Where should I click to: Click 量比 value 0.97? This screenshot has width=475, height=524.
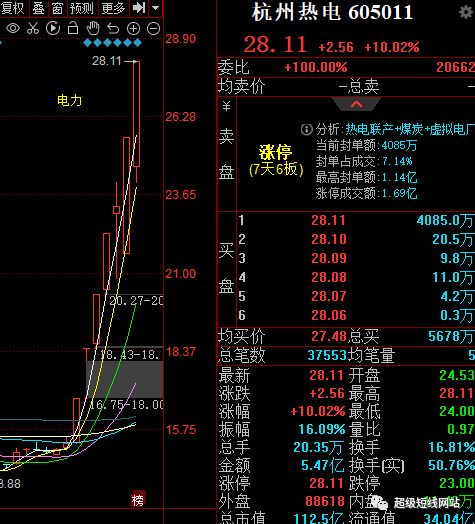click(461, 429)
